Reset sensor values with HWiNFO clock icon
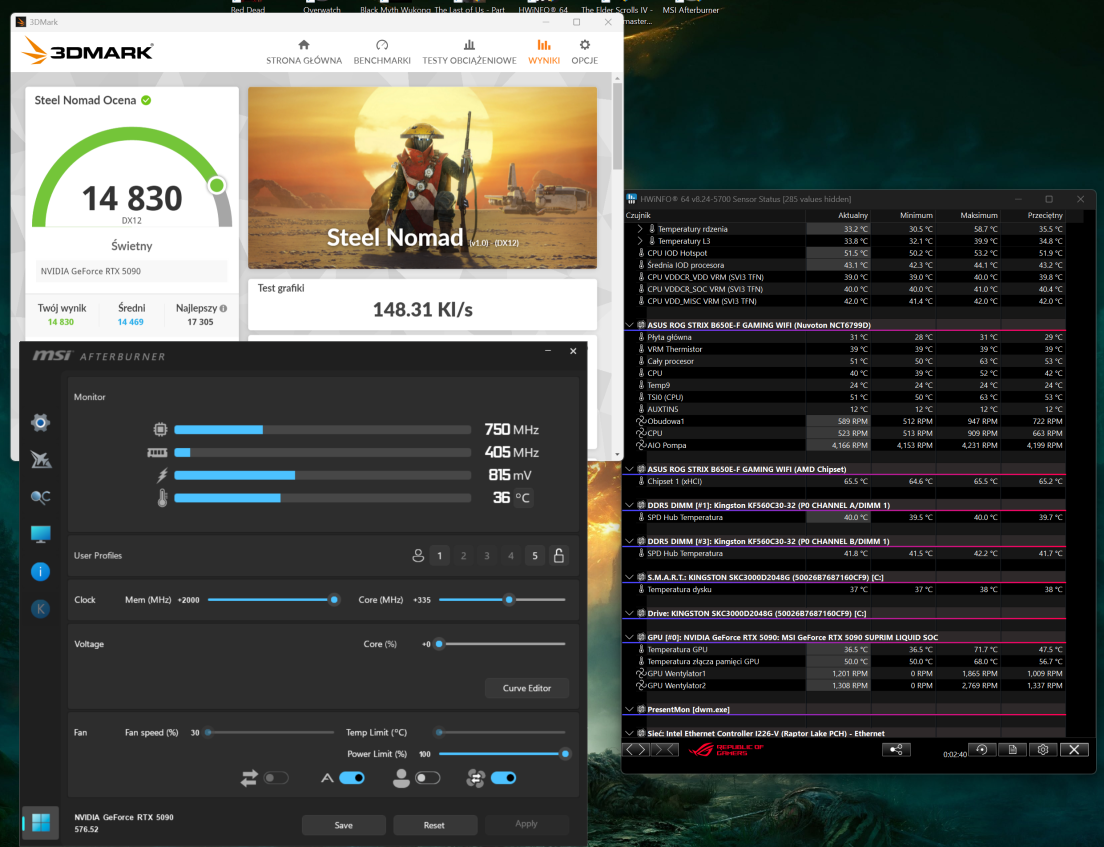The image size is (1104, 847). point(981,749)
